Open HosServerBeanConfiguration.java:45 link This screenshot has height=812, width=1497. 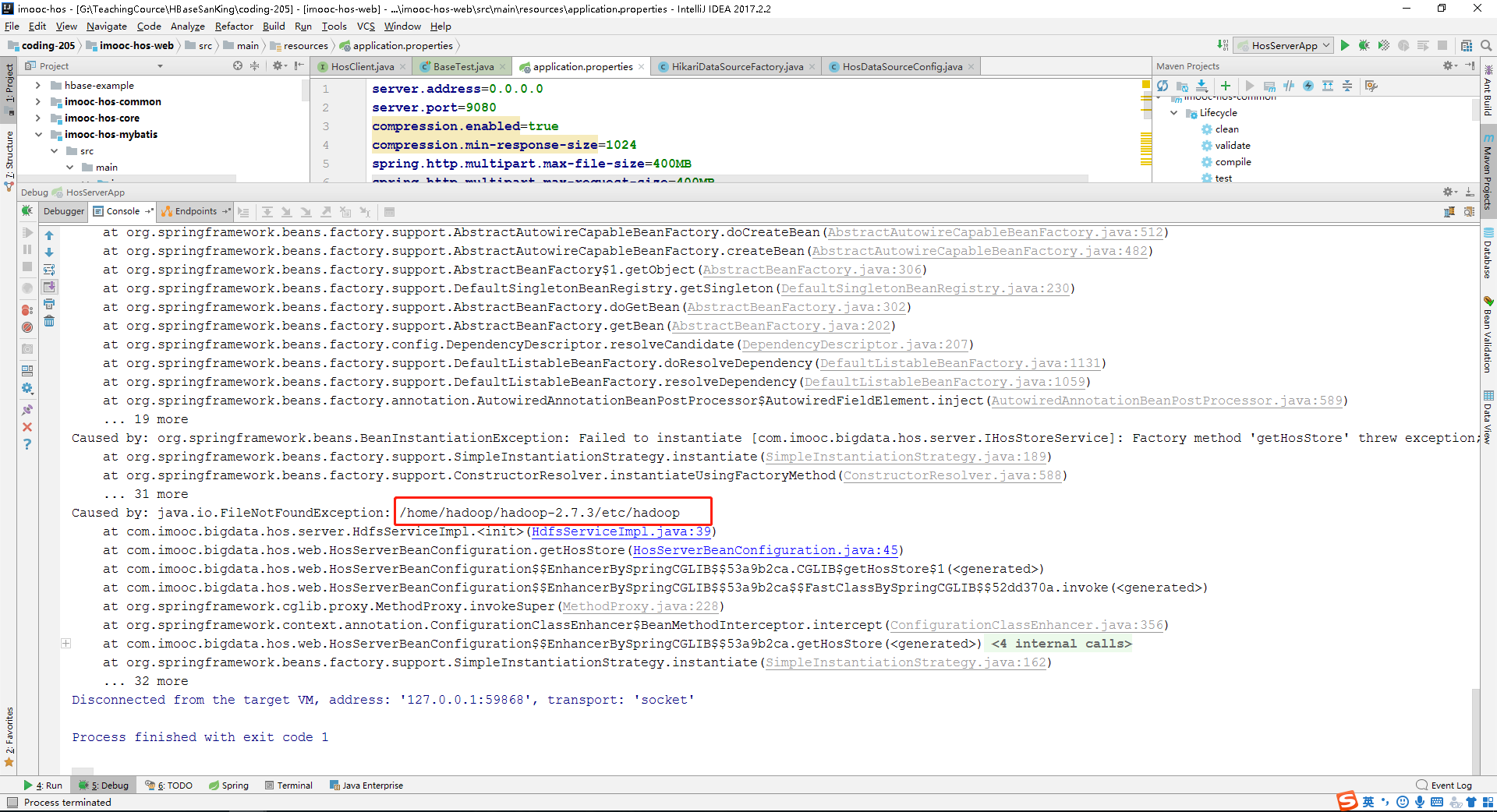pos(766,550)
